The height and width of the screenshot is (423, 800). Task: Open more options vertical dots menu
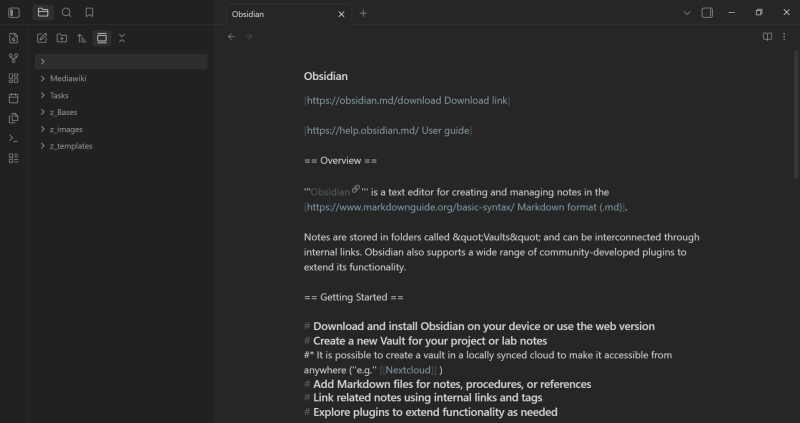[784, 37]
